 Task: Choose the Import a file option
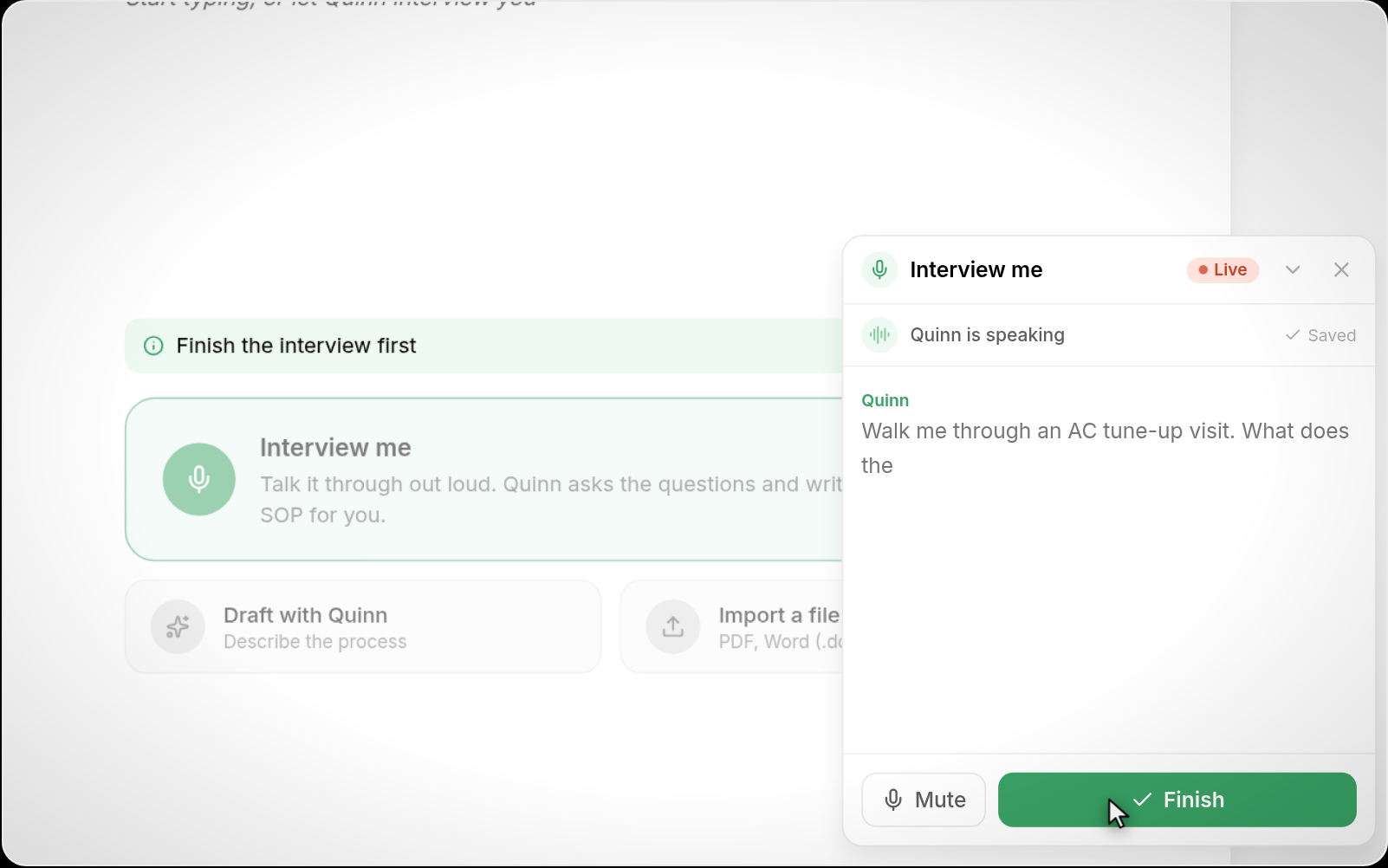pos(732,626)
